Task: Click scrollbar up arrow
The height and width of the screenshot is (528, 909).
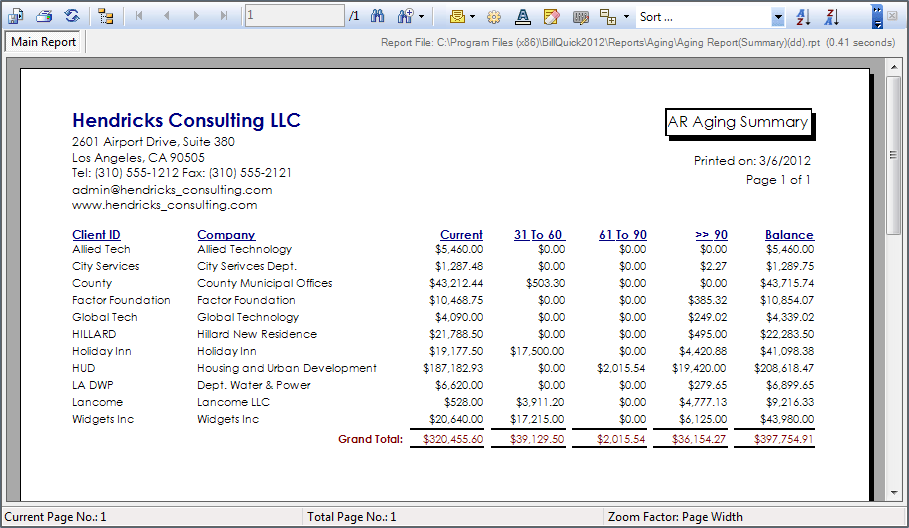Action: [x=895, y=67]
